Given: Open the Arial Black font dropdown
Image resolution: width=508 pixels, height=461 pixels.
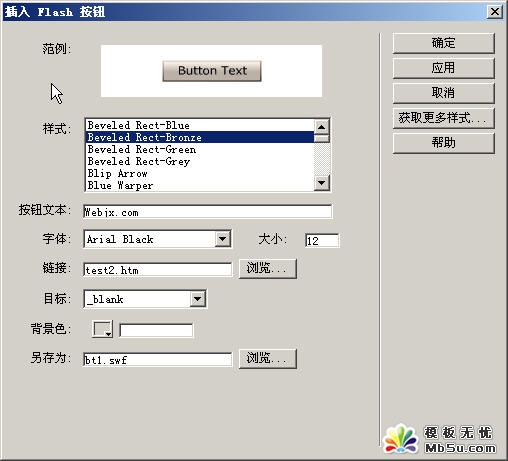Looking at the screenshot, I should 223,239.
